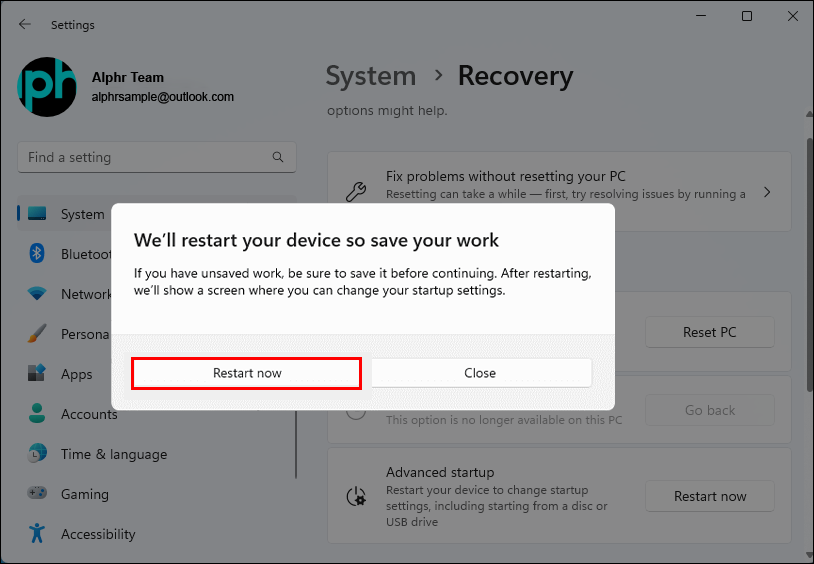Open the Accounts settings category

click(89, 414)
